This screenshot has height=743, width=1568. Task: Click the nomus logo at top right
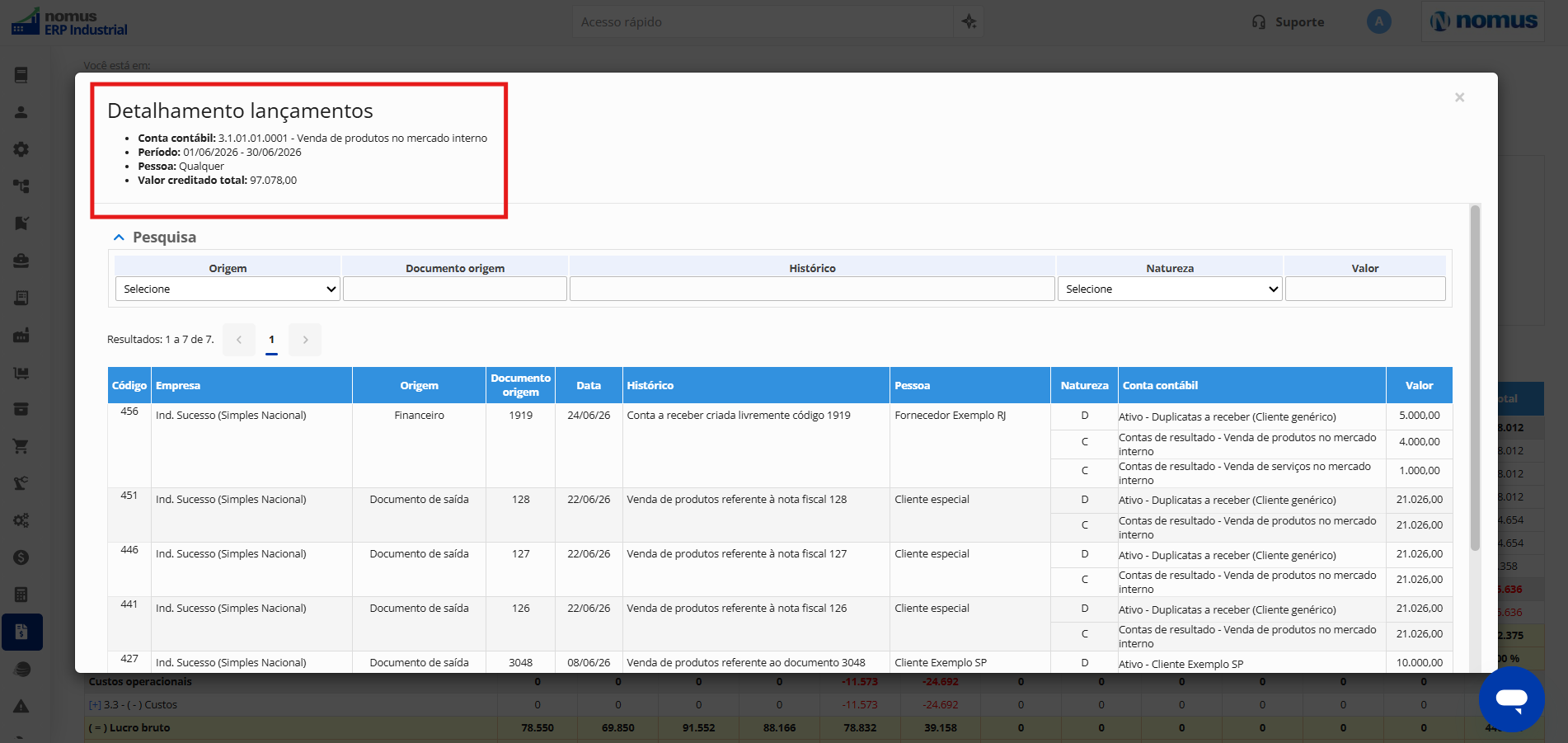coord(1484,21)
